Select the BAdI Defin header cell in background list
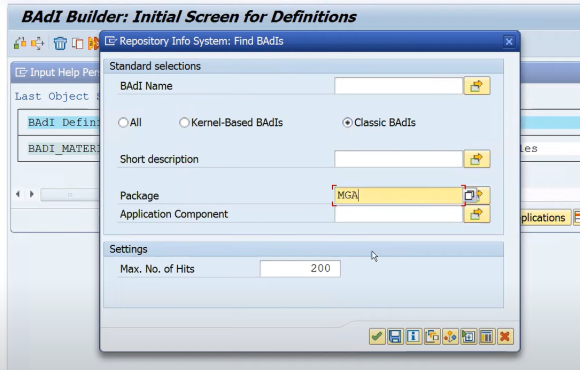The height and width of the screenshot is (370, 580). (x=64, y=122)
